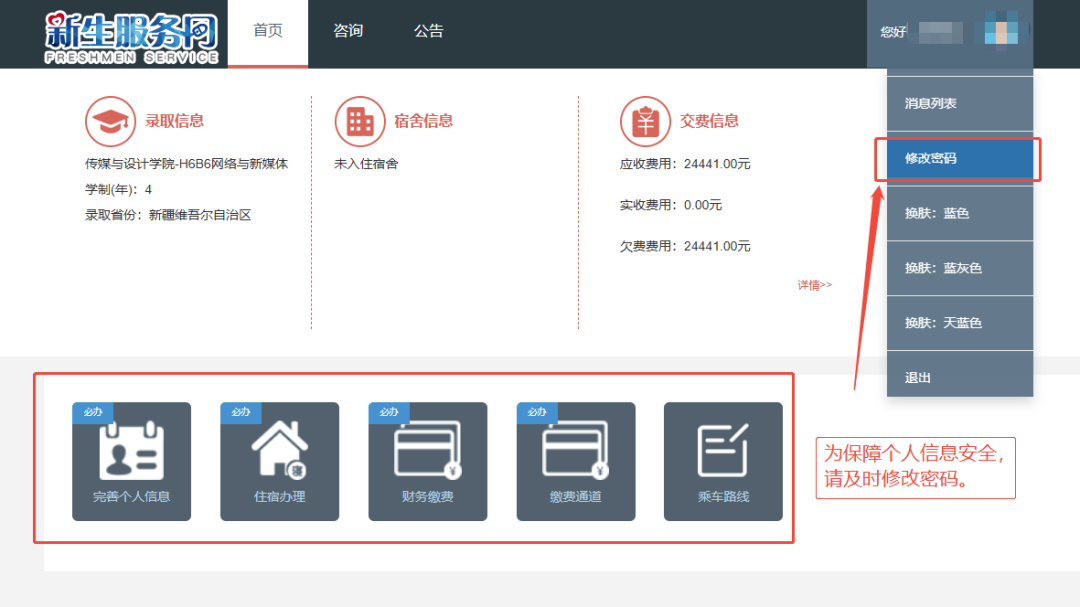Click the 交费信息 heading
The image size is (1080, 607).
click(709, 121)
